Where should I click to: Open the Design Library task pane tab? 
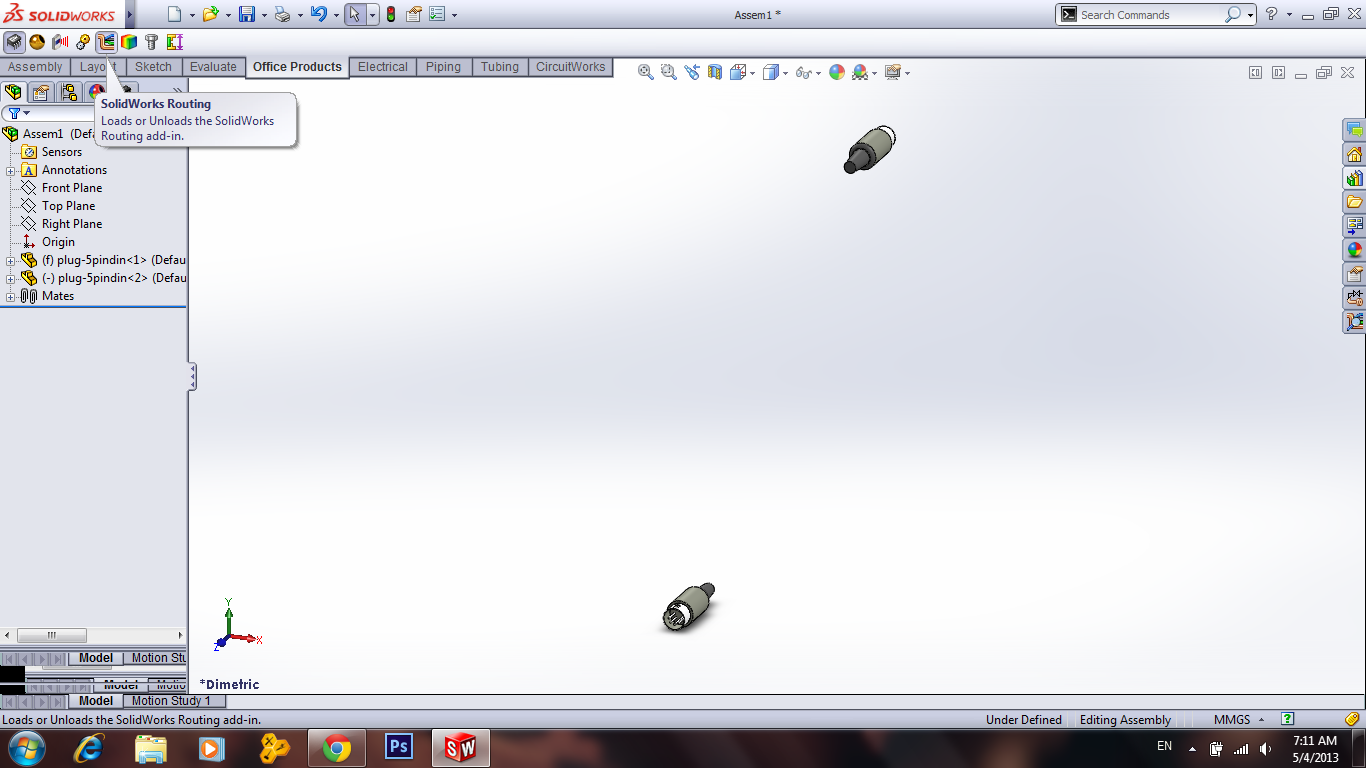tap(1355, 178)
